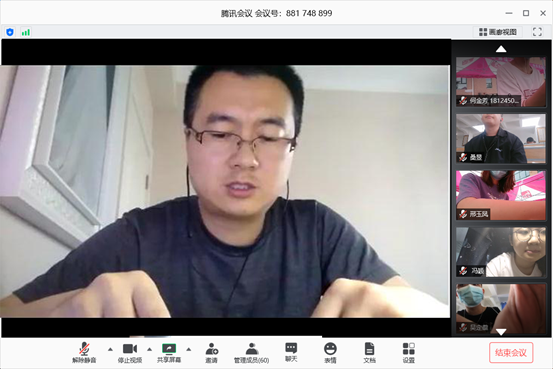The width and height of the screenshot is (553, 369).
Task: Select participant thumbnail labeled 冯媛
Action: pyautogui.click(x=501, y=252)
